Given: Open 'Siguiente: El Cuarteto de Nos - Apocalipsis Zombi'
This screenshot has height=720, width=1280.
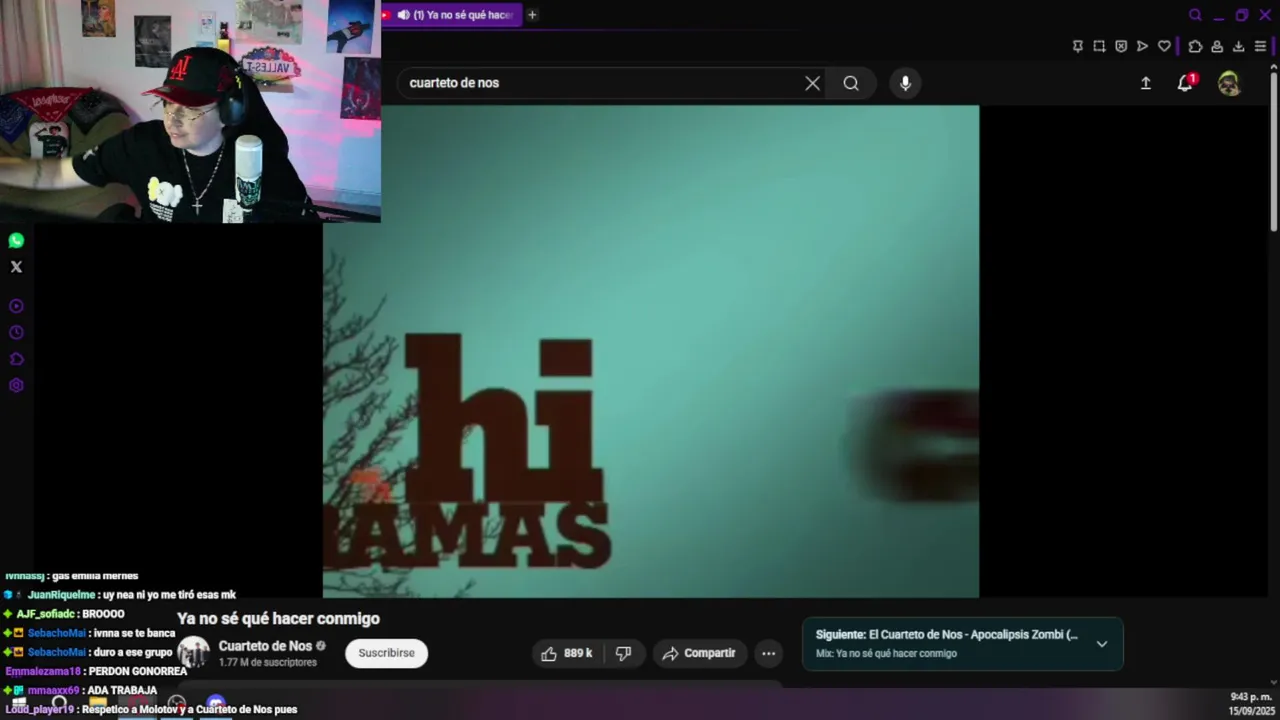Looking at the screenshot, I should [947, 634].
